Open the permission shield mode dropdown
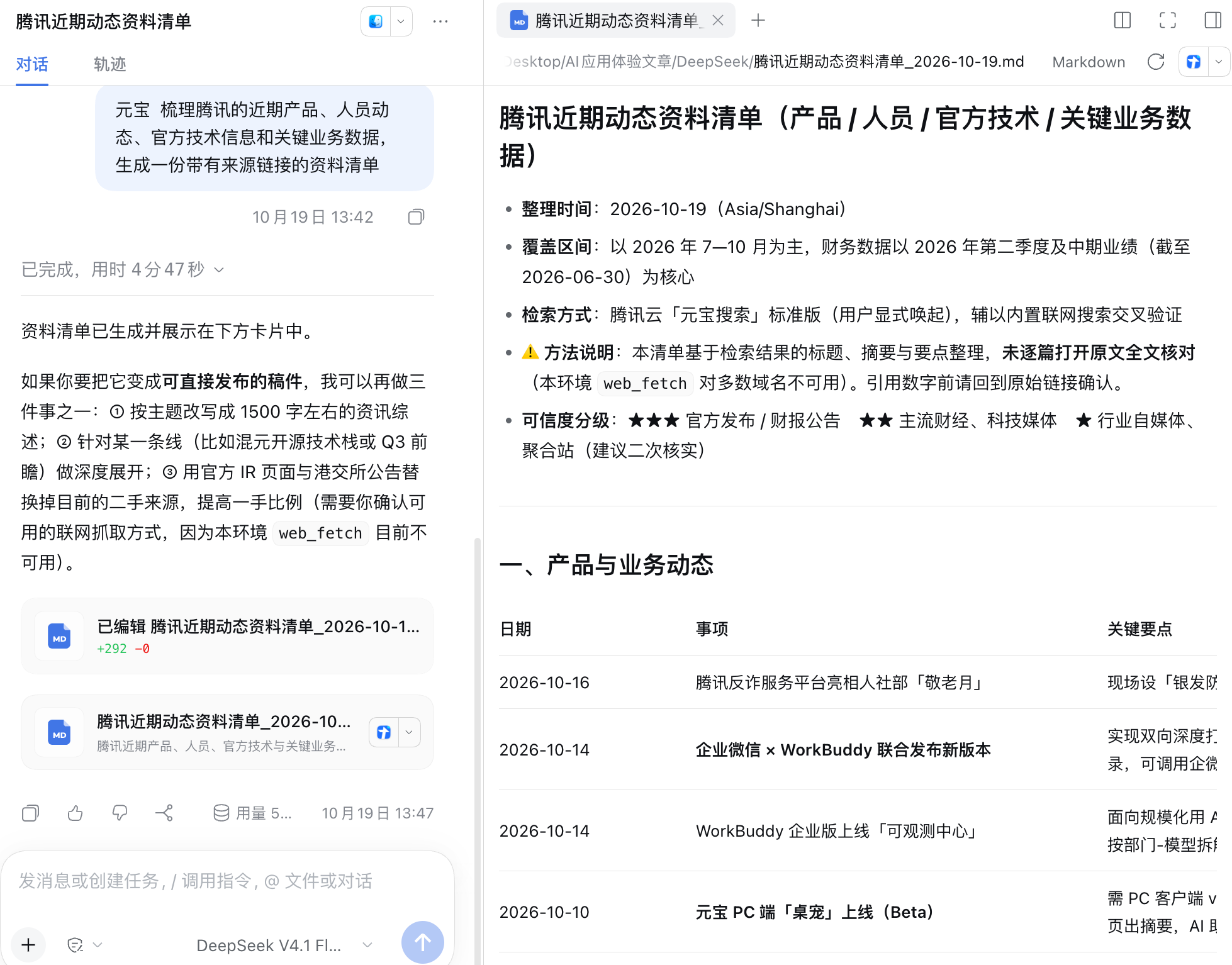This screenshot has height=965, width=1232. pyautogui.click(x=84, y=945)
